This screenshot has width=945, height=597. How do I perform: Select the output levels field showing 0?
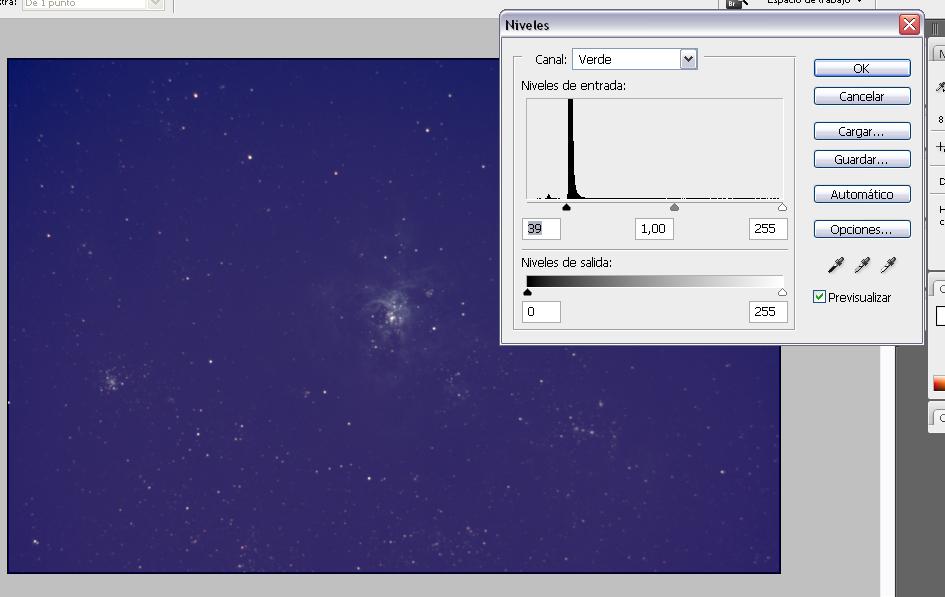[x=541, y=312]
